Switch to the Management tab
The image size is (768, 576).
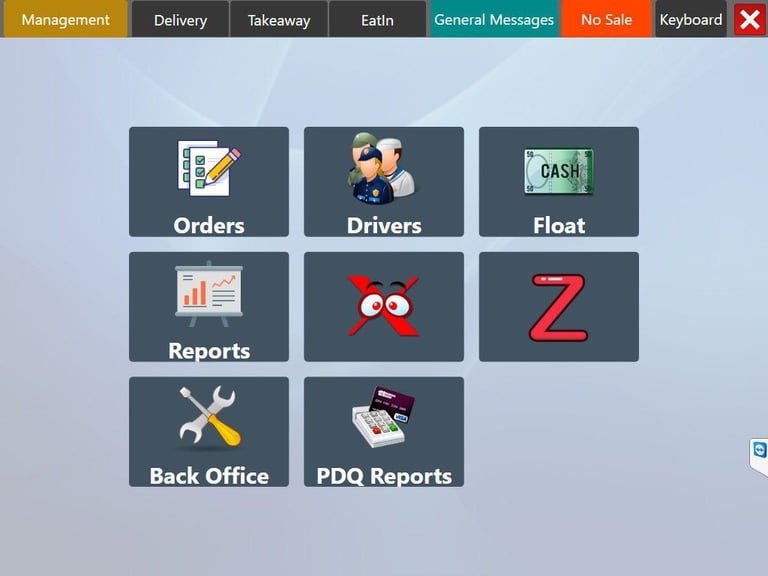click(66, 19)
